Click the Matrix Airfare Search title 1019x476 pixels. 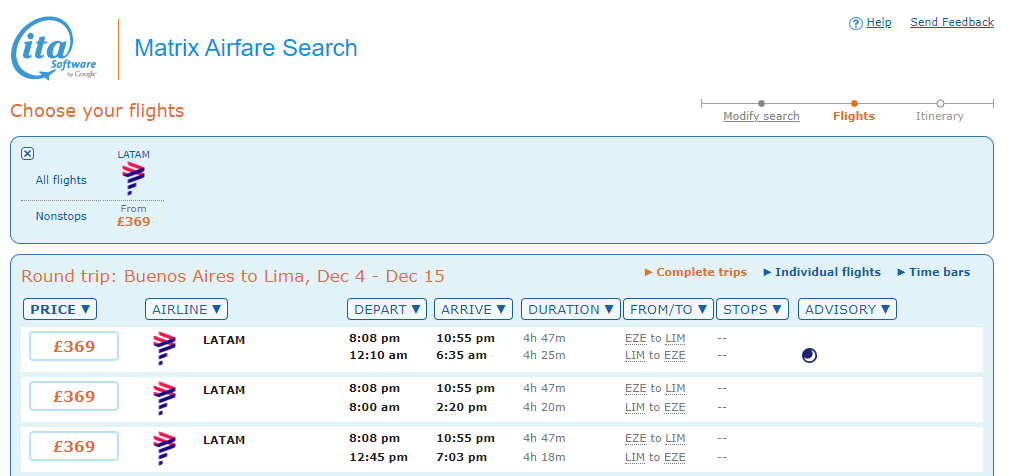(246, 48)
